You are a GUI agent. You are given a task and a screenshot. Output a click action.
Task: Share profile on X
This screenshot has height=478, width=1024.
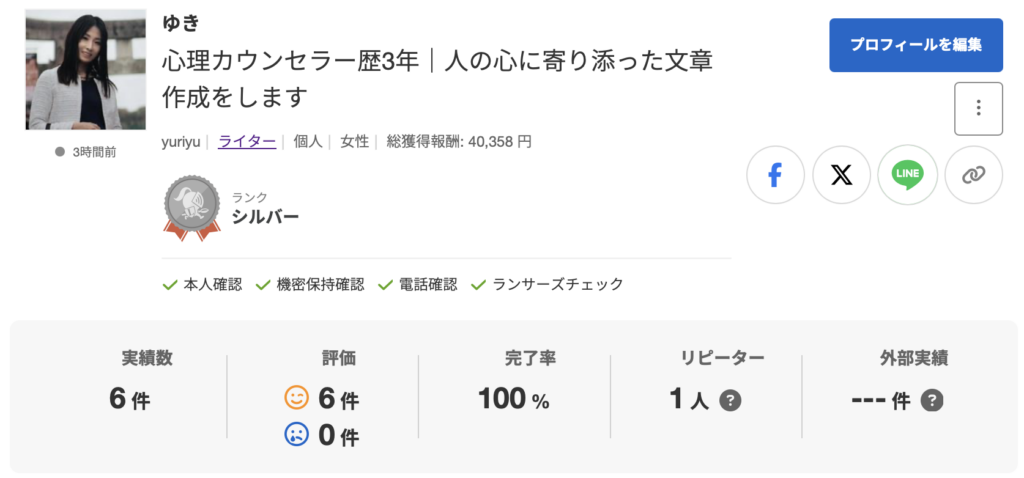point(842,175)
